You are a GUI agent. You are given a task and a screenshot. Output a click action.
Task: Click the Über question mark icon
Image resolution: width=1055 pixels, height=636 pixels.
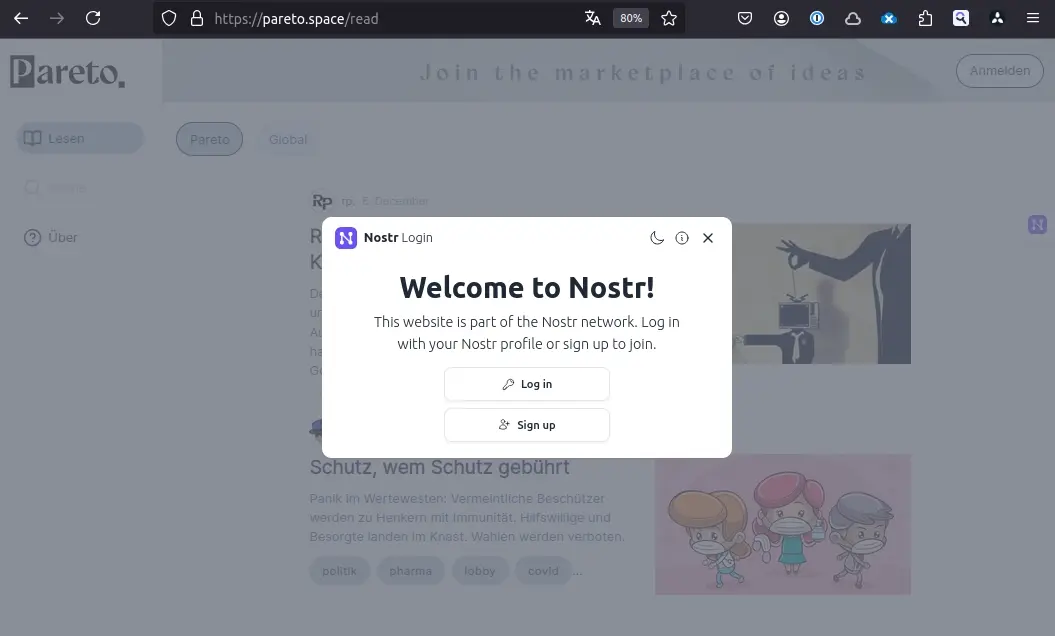coord(32,238)
